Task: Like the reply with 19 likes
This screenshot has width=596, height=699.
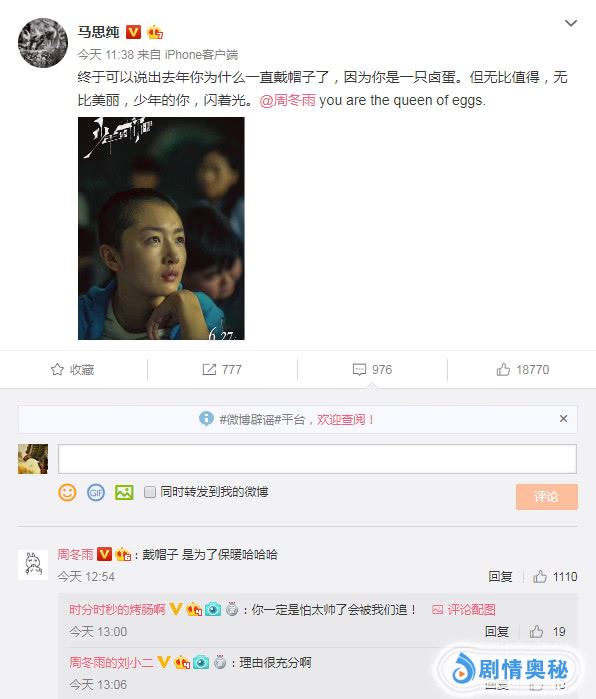Action: (536, 631)
